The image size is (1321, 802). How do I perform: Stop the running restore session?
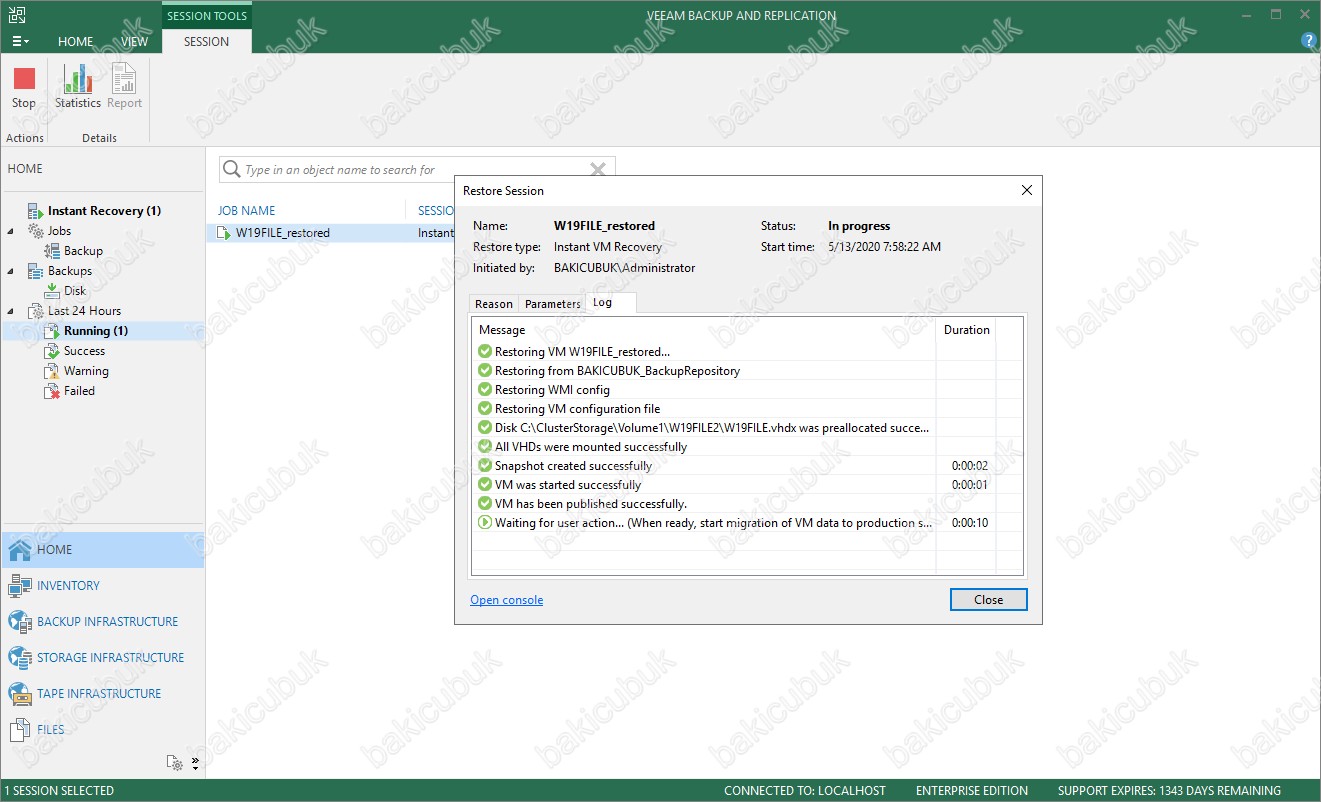24,87
